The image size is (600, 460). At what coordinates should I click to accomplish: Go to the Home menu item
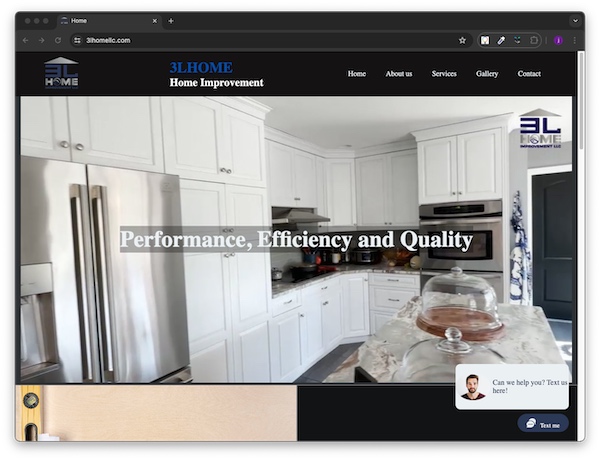click(356, 74)
